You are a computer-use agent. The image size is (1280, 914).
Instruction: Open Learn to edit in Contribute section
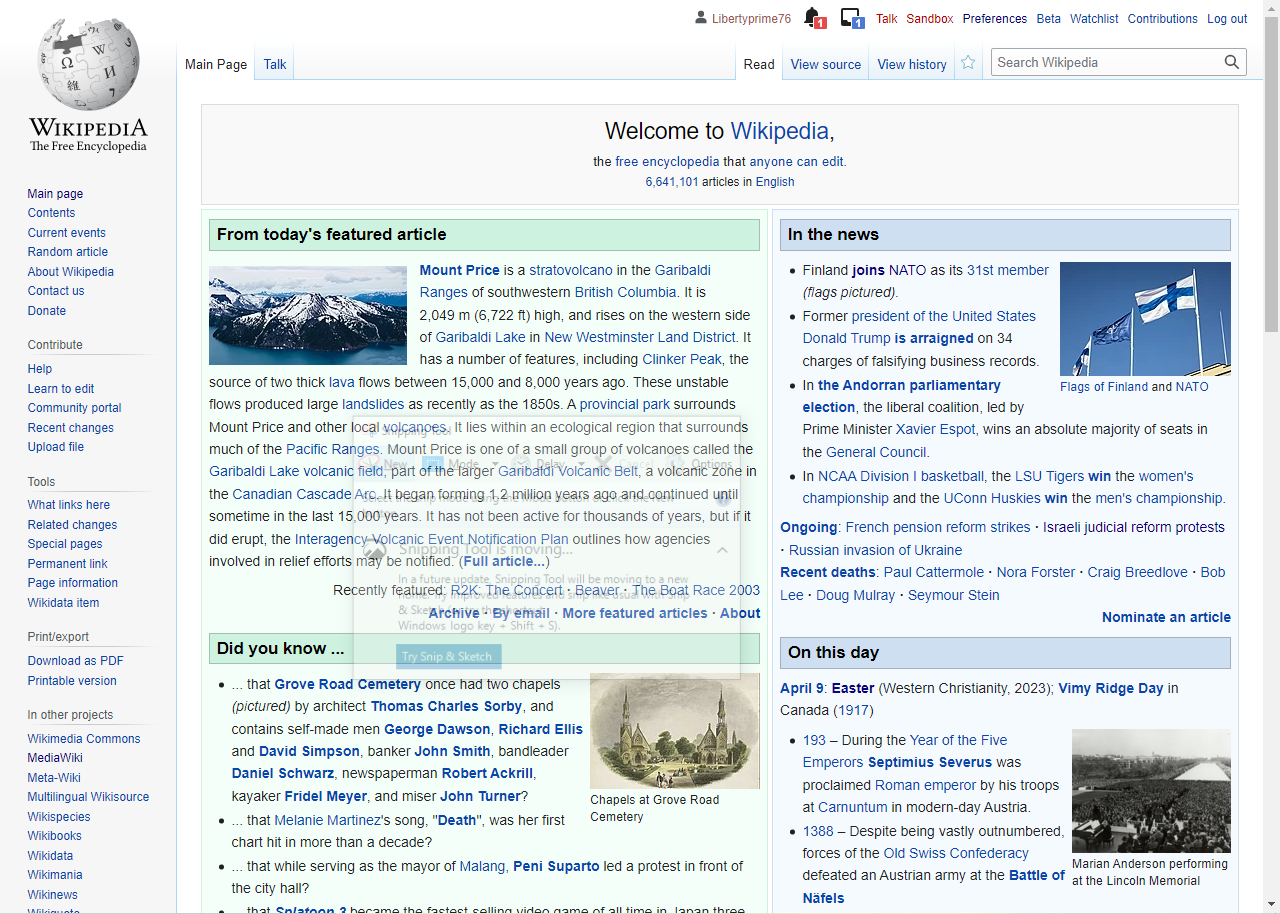tap(61, 389)
